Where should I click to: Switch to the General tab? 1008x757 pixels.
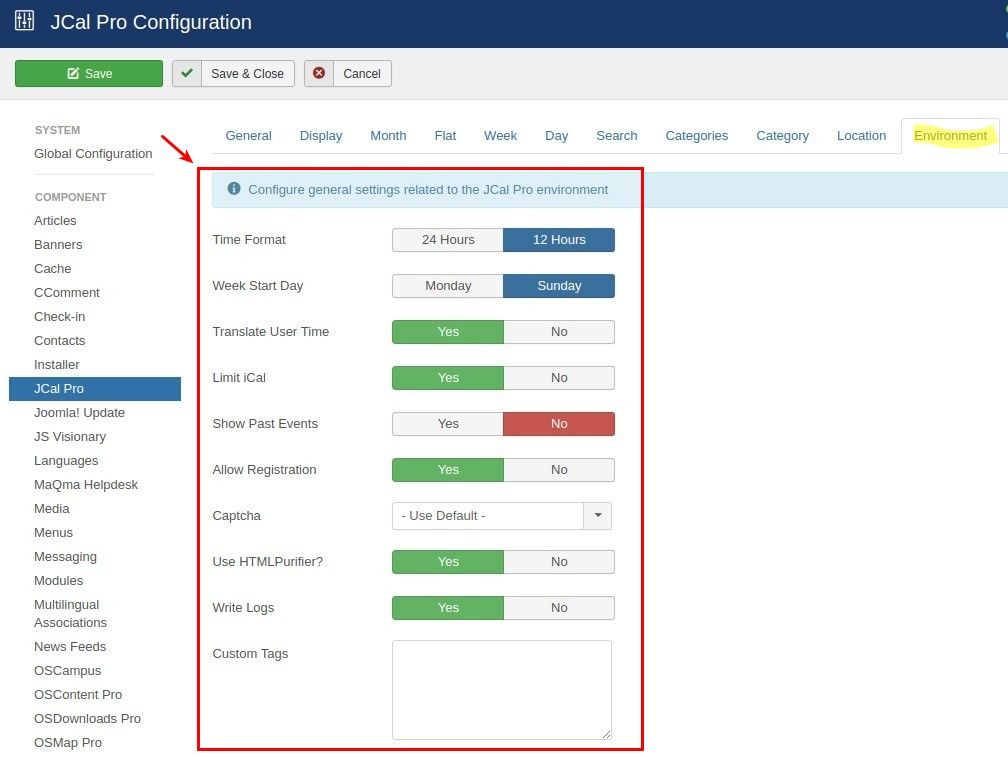pos(248,136)
